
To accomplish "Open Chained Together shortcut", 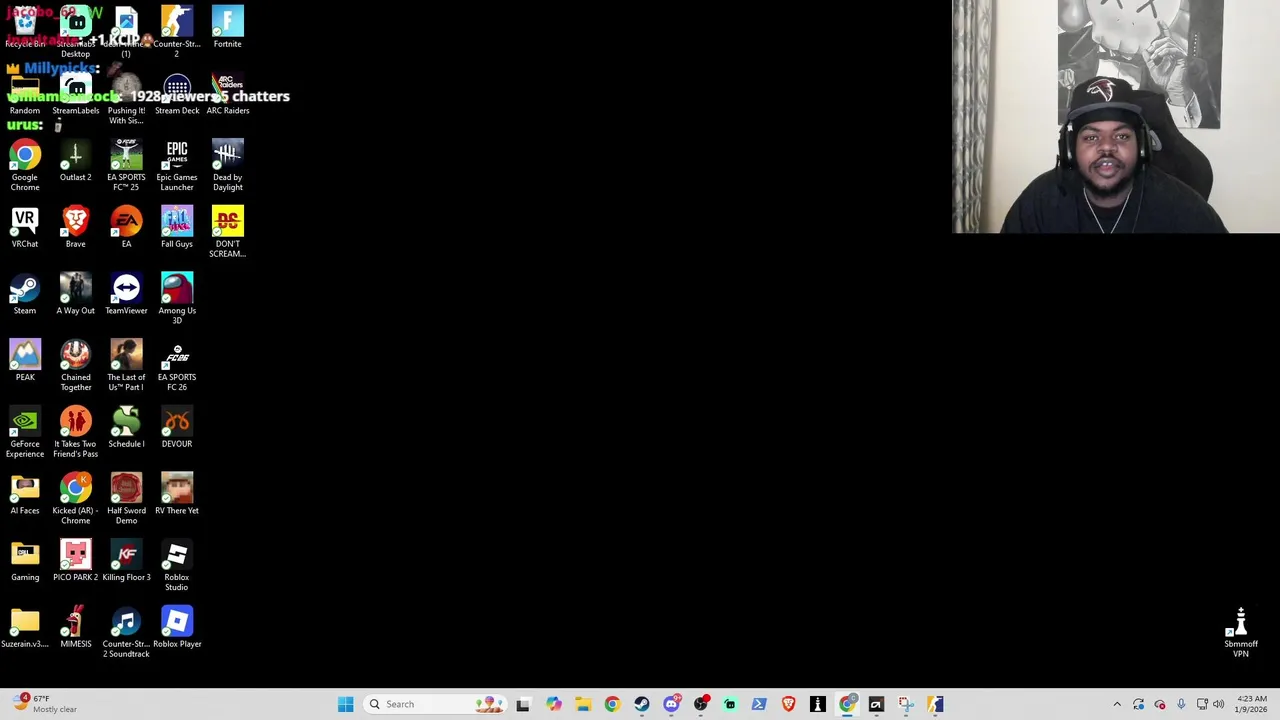I will click(75, 366).
